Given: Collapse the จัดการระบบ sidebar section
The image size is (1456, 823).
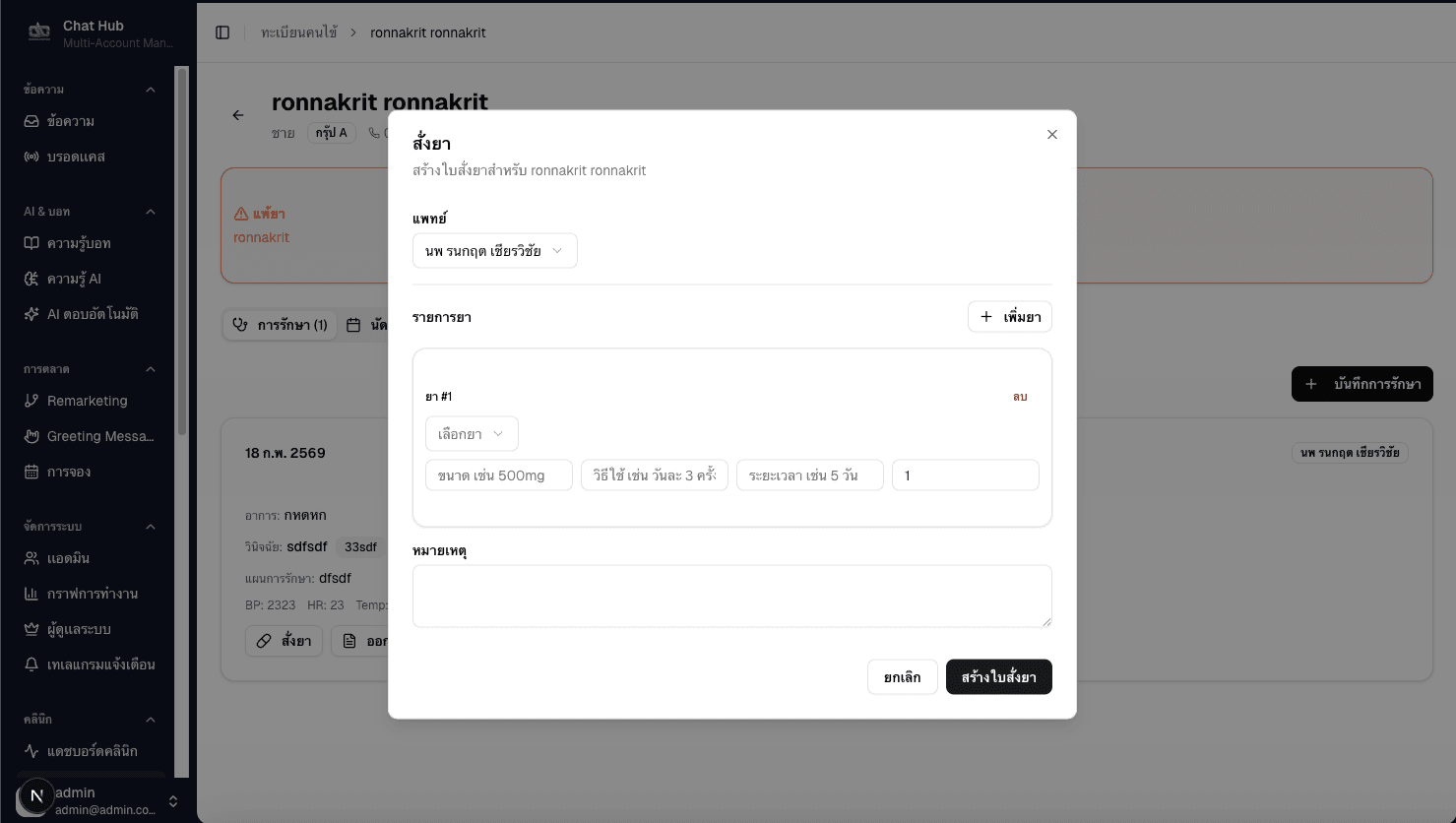Looking at the screenshot, I should click(151, 527).
